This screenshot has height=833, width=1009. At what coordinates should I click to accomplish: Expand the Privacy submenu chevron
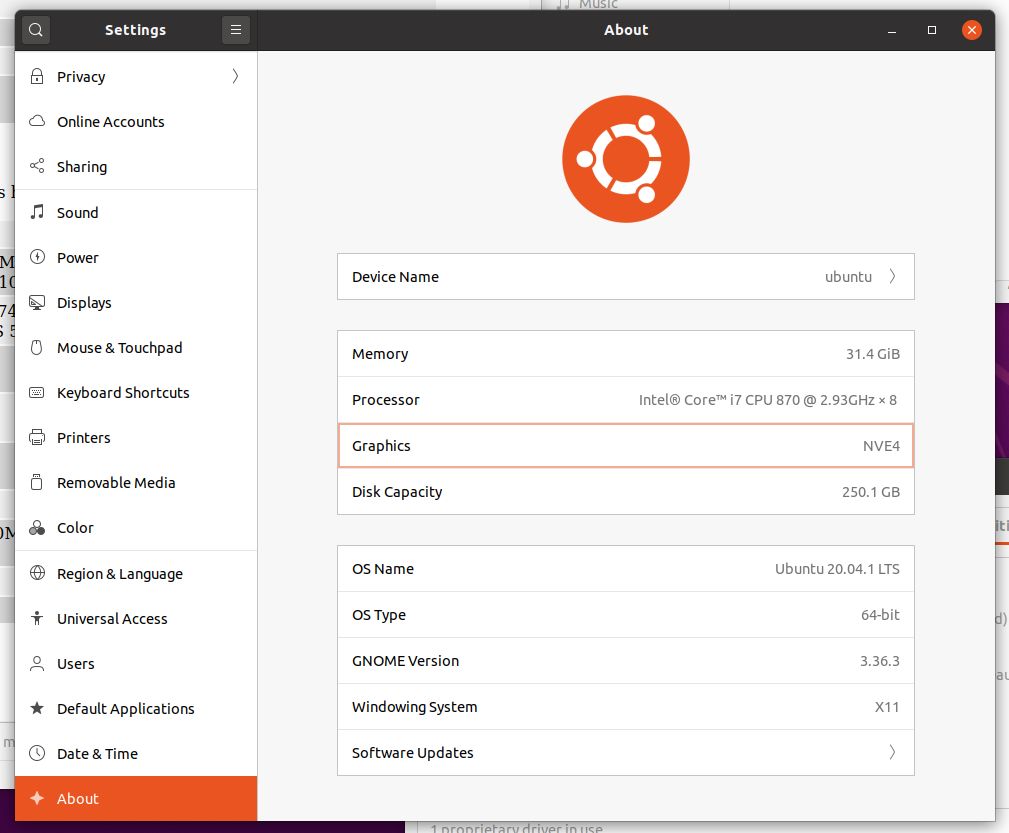[236, 77]
